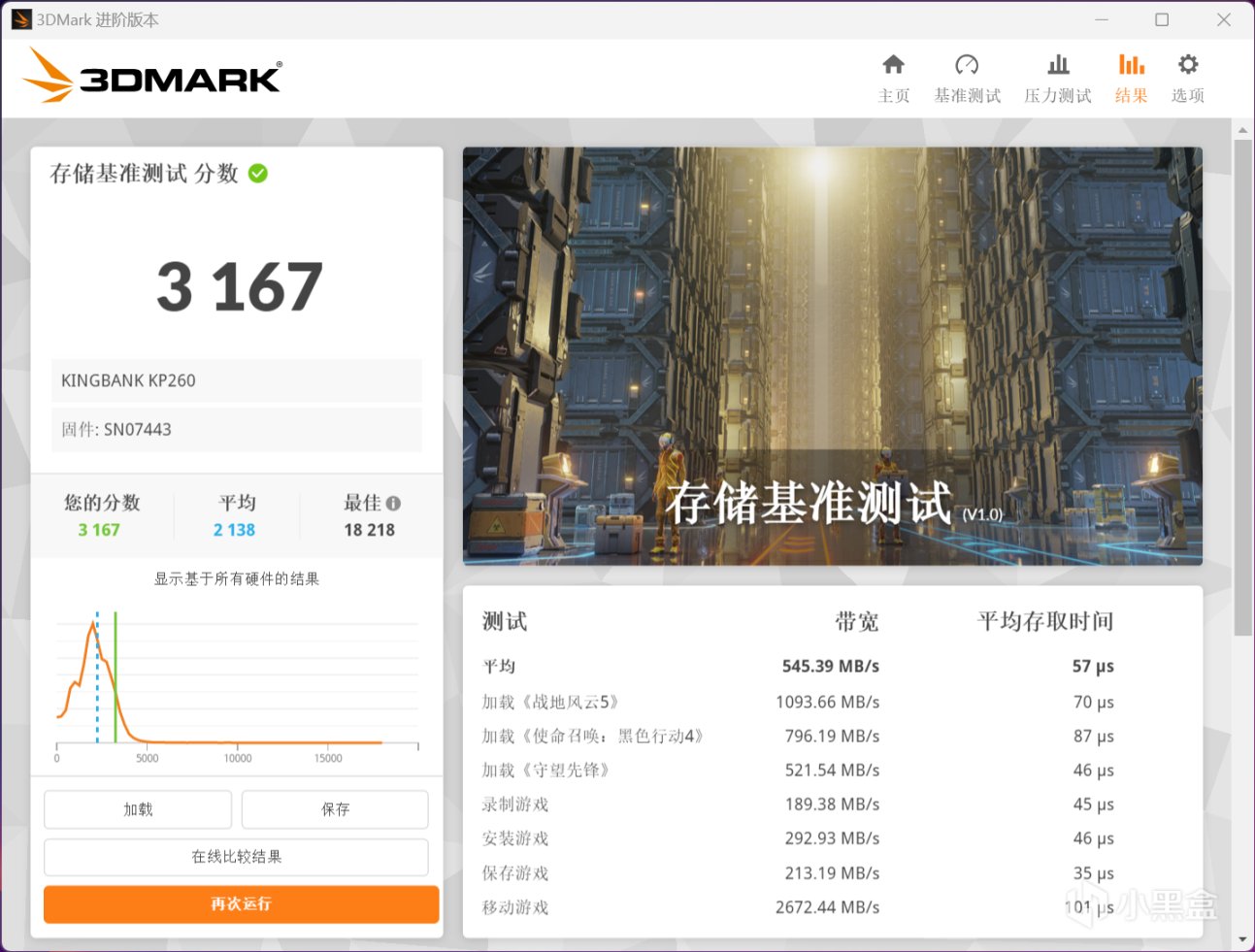The height and width of the screenshot is (952, 1255).
Task: Click the 基准测试 tab label
Action: pyautogui.click(x=968, y=95)
